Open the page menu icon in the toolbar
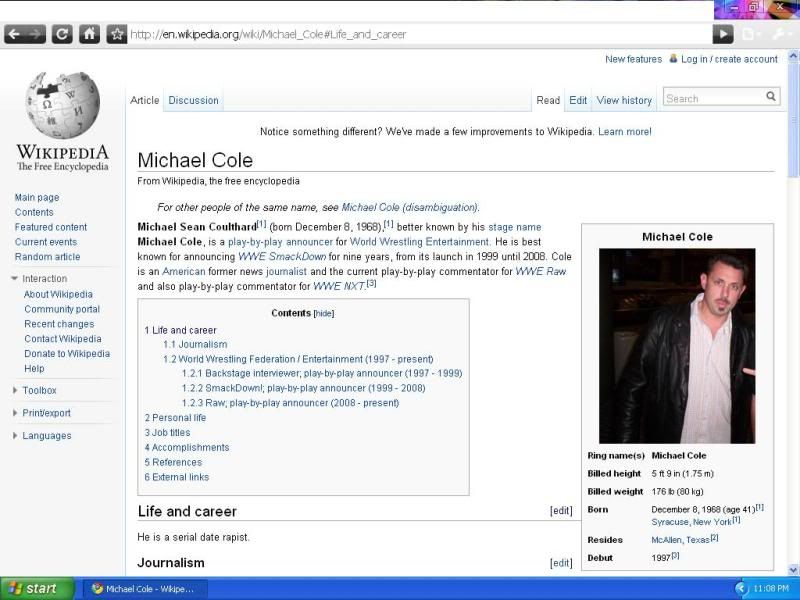Image resolution: width=800 pixels, height=600 pixels. pyautogui.click(x=752, y=34)
